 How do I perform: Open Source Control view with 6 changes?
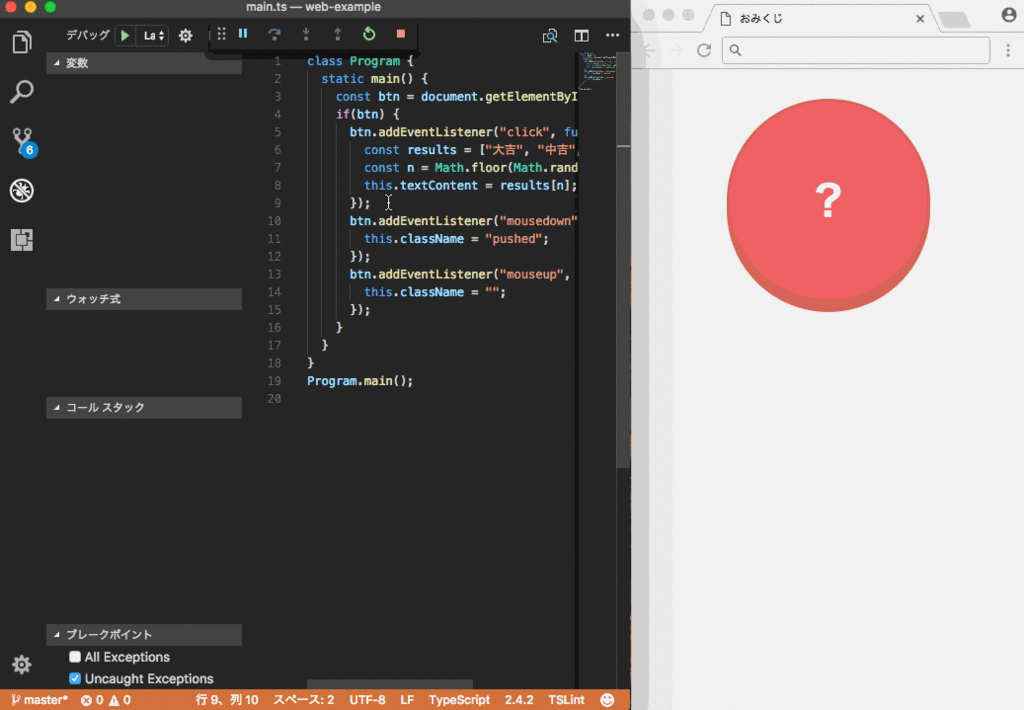[23, 142]
